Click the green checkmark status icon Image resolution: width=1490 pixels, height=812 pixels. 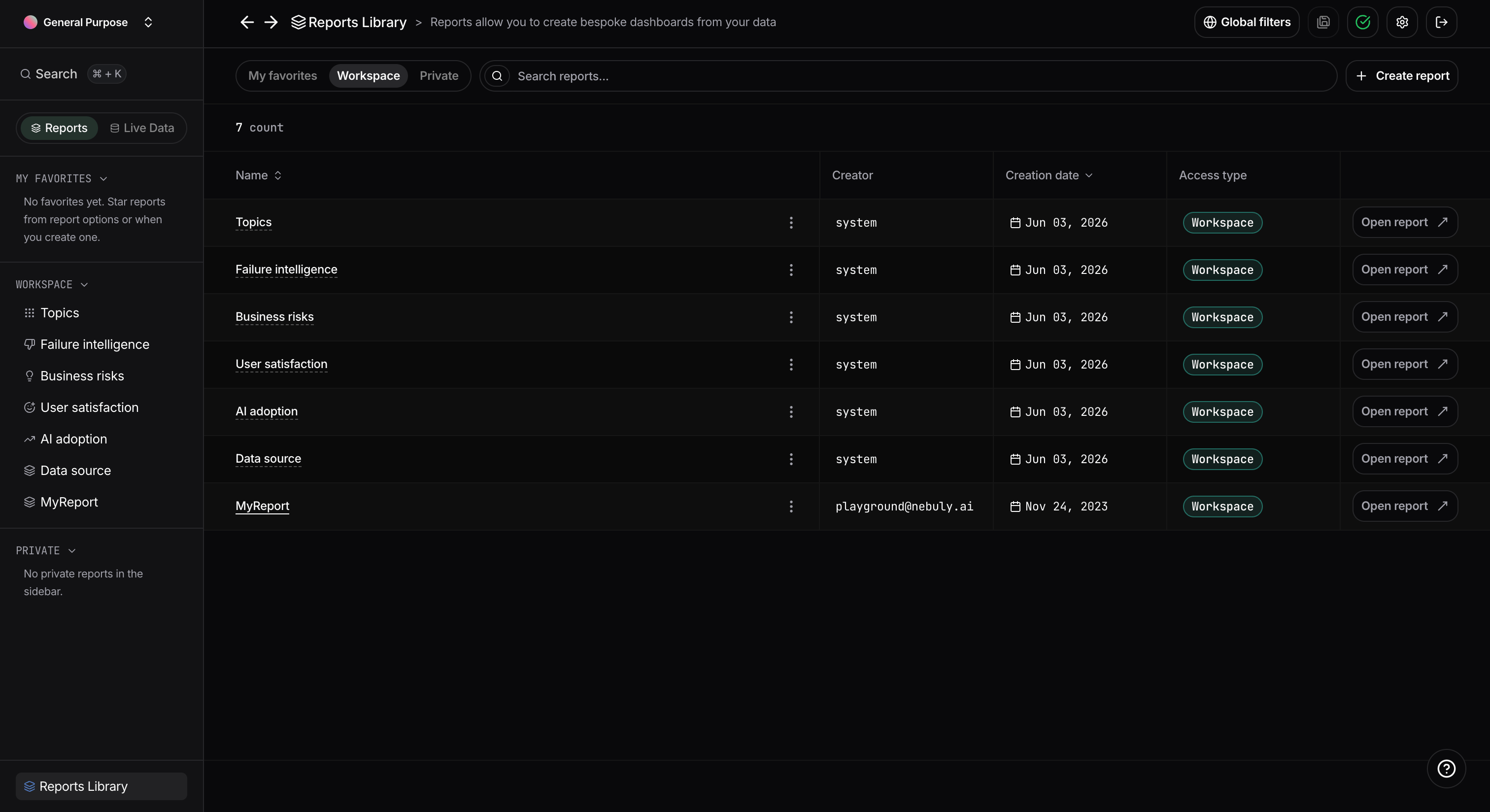[x=1362, y=22]
